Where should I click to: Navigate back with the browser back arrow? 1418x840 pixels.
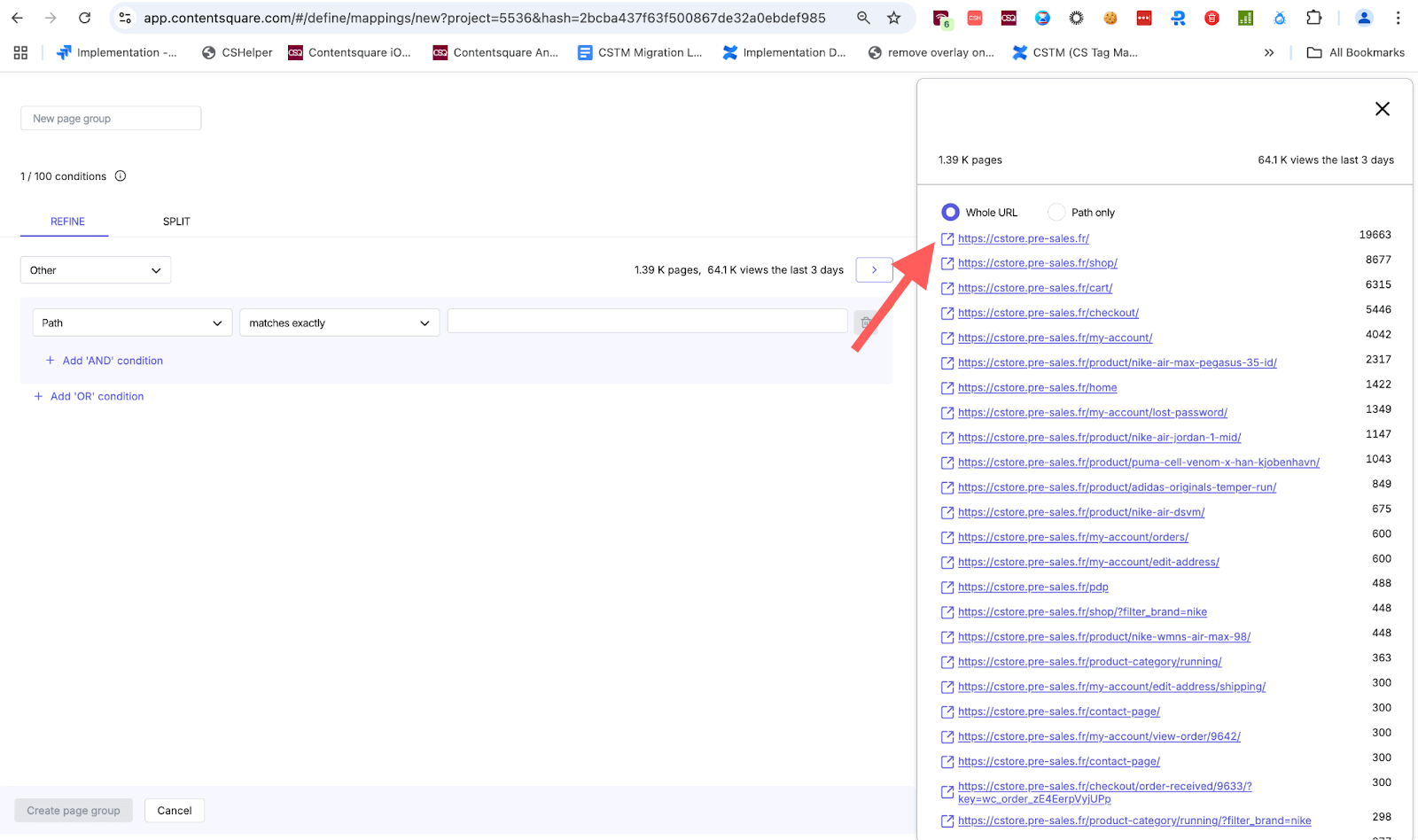pyautogui.click(x=18, y=17)
